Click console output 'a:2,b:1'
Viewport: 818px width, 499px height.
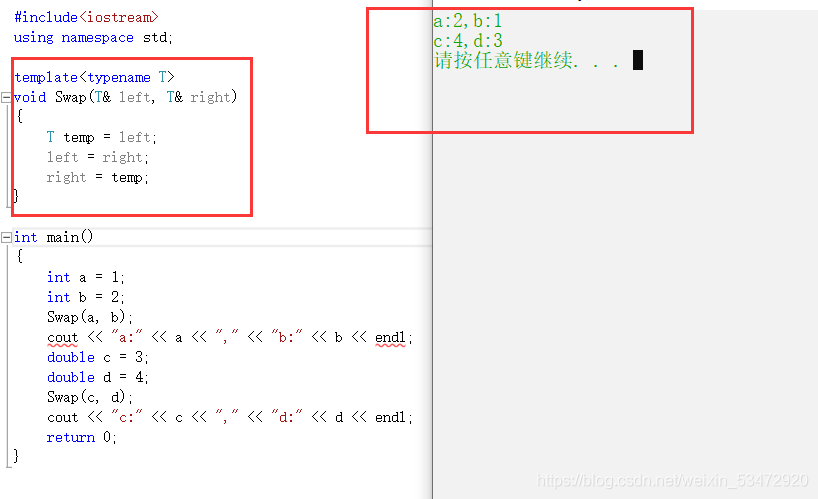(467, 21)
